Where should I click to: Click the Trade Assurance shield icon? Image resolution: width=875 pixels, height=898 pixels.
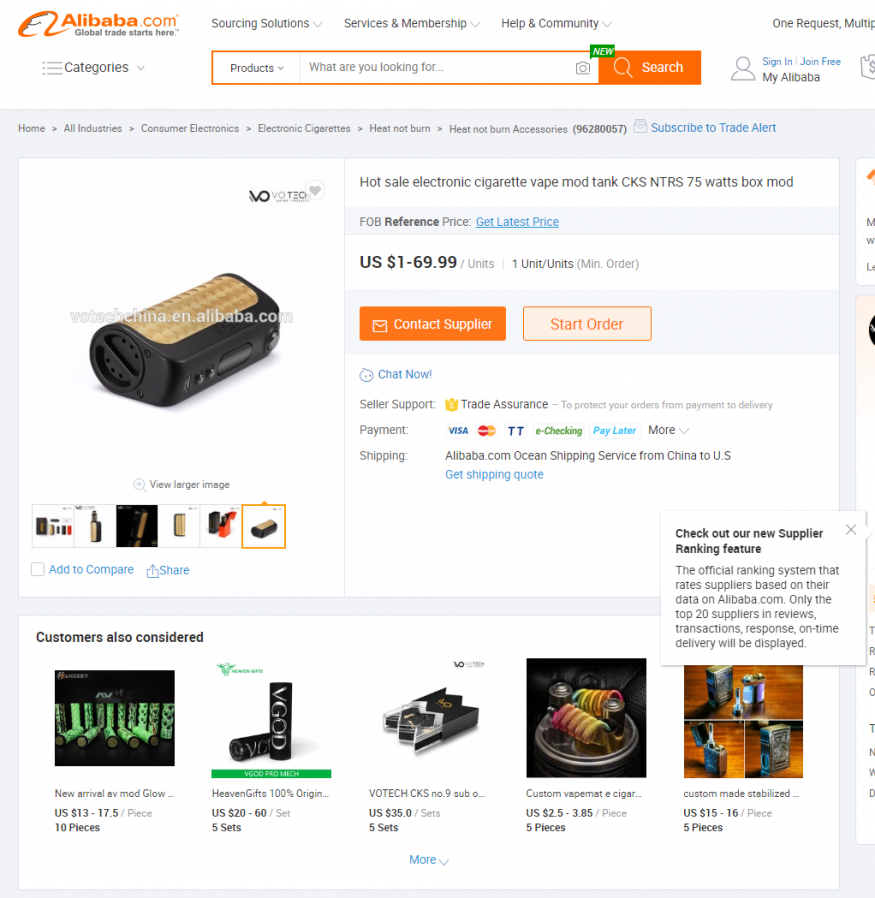point(451,405)
